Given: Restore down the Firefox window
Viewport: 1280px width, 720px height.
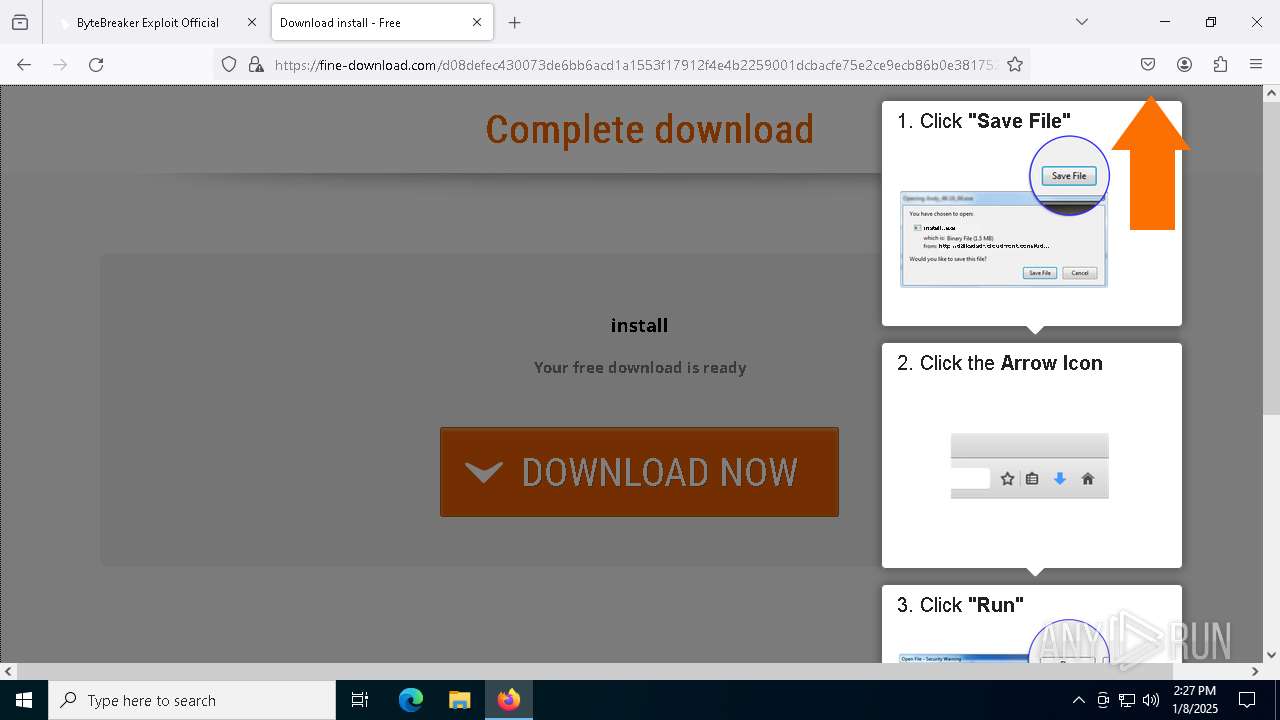Looking at the screenshot, I should coord(1211,22).
